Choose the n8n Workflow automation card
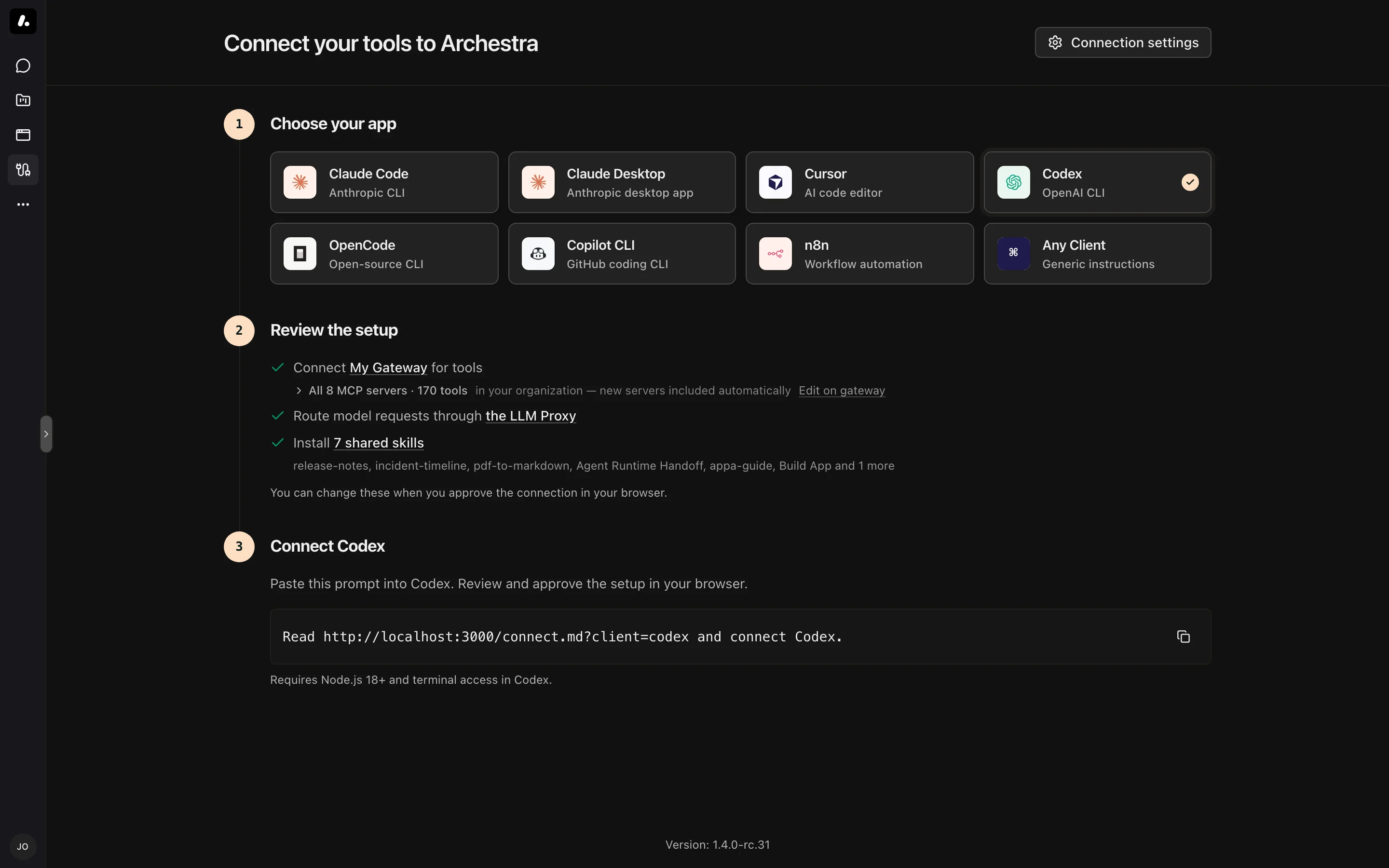 (x=860, y=254)
